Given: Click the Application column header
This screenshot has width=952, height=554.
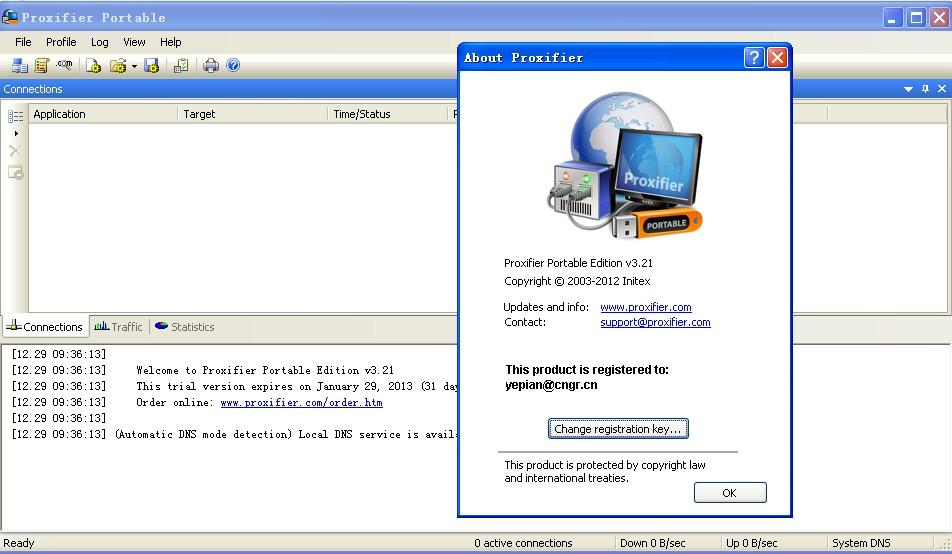Looking at the screenshot, I should click(103, 114).
